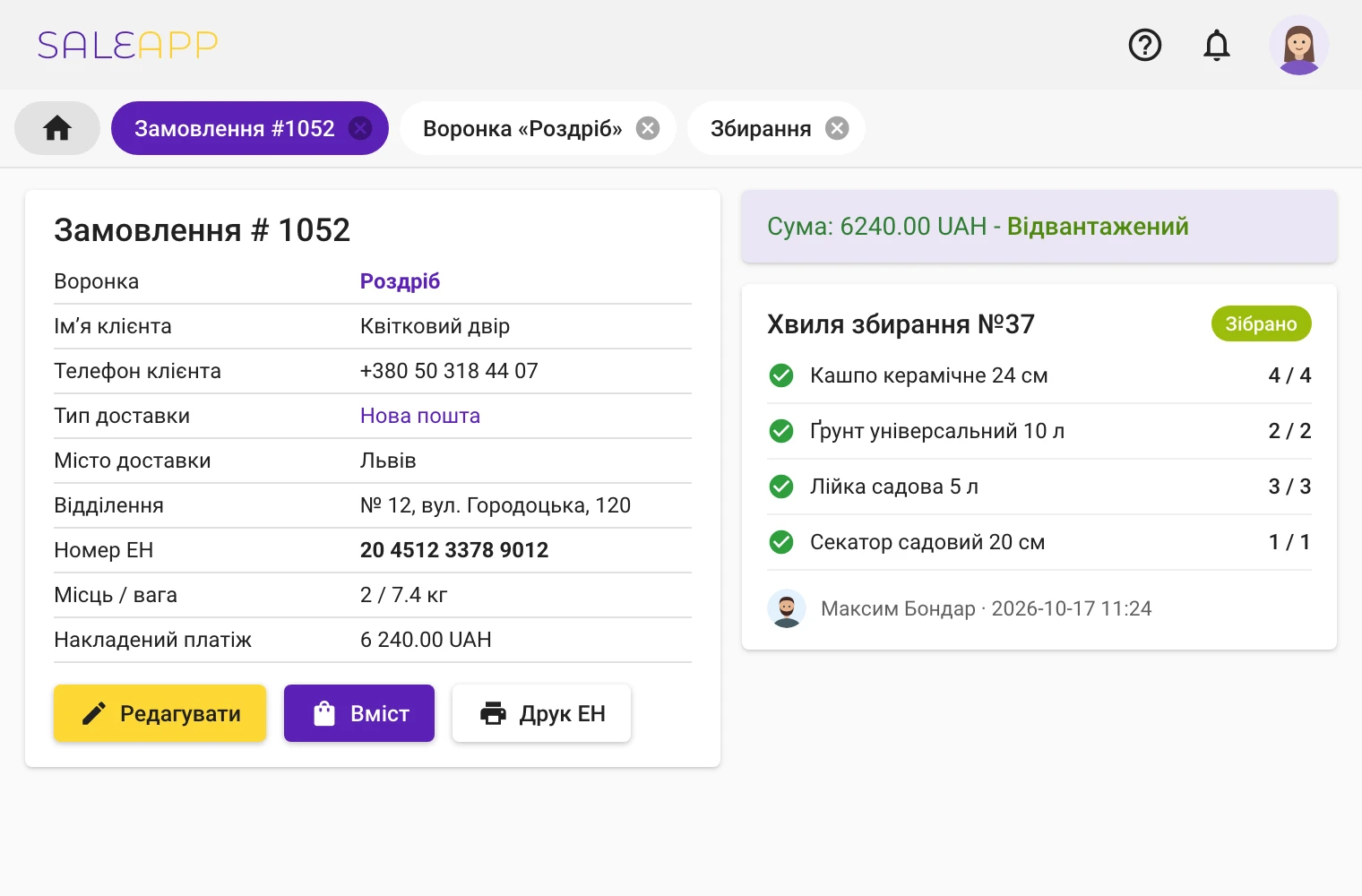Screen dimensions: 1362x896
Task: Click the 4 / 4 quantity
Action: tap(1289, 375)
